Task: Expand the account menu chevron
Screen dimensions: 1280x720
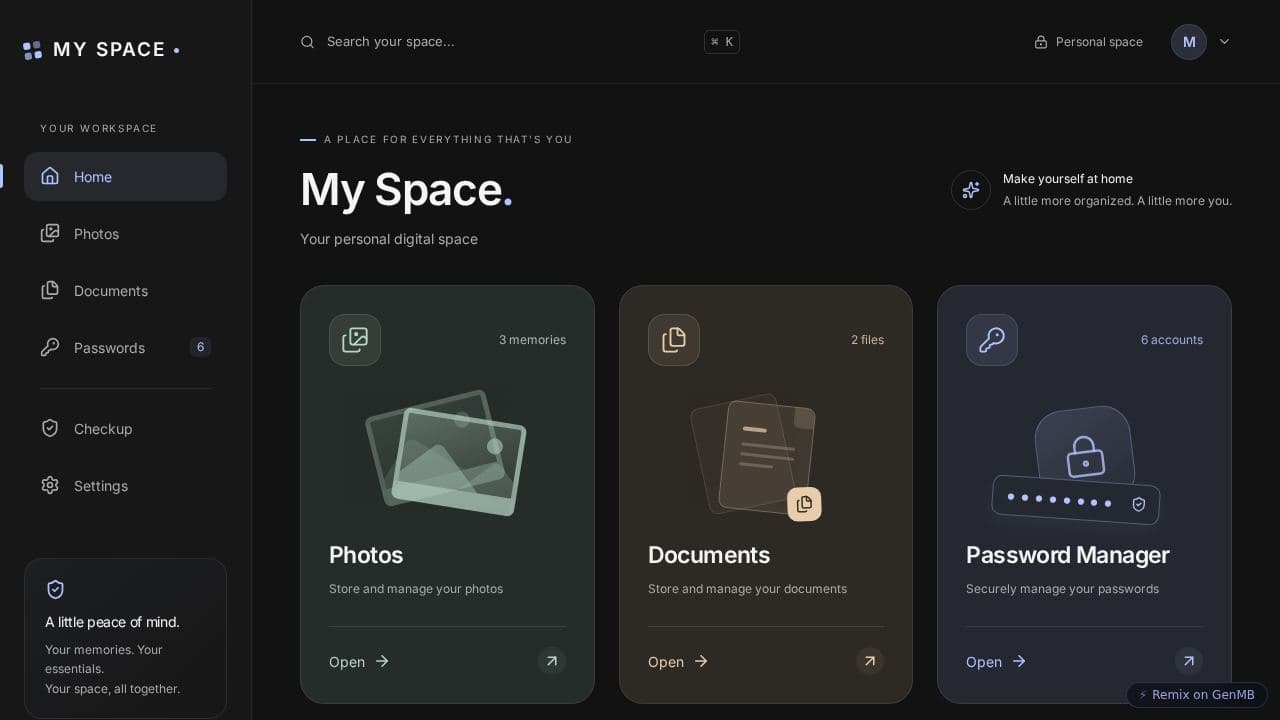Action: (x=1224, y=42)
